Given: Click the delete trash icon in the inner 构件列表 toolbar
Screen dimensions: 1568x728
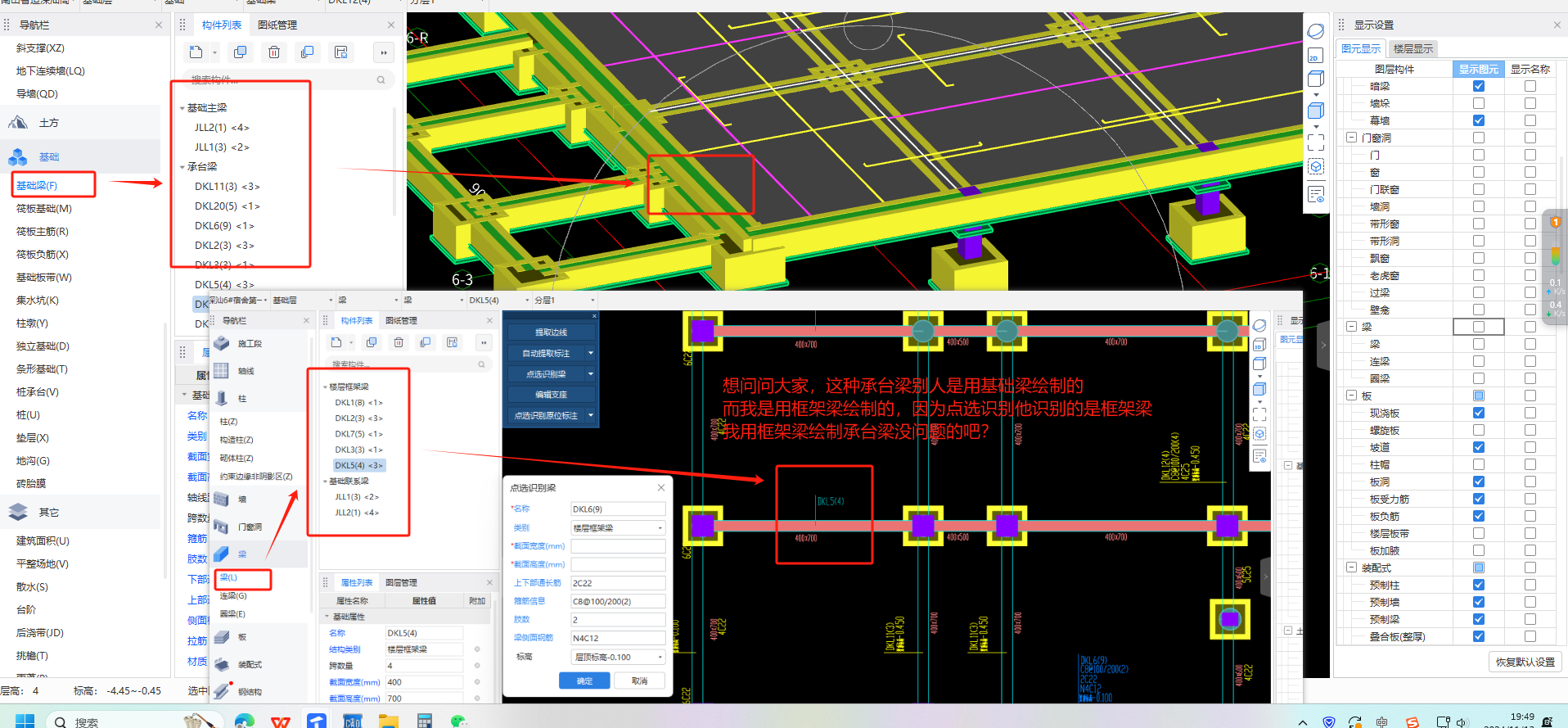Looking at the screenshot, I should click(x=399, y=342).
